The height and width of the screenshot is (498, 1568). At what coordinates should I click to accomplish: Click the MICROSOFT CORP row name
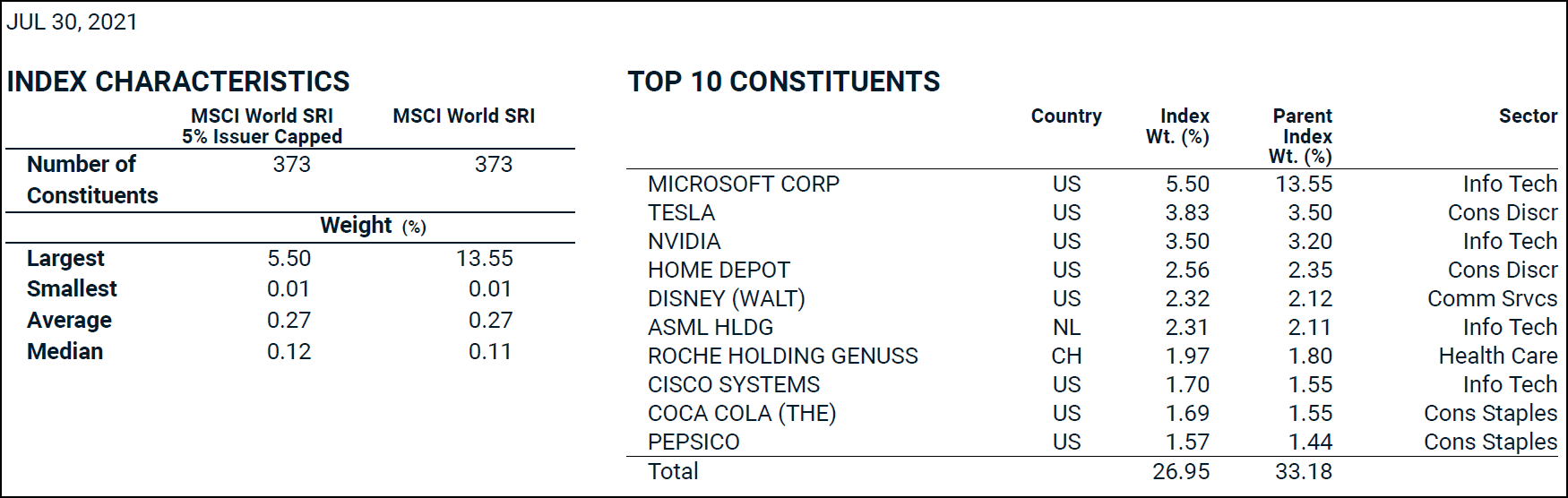[x=743, y=185]
